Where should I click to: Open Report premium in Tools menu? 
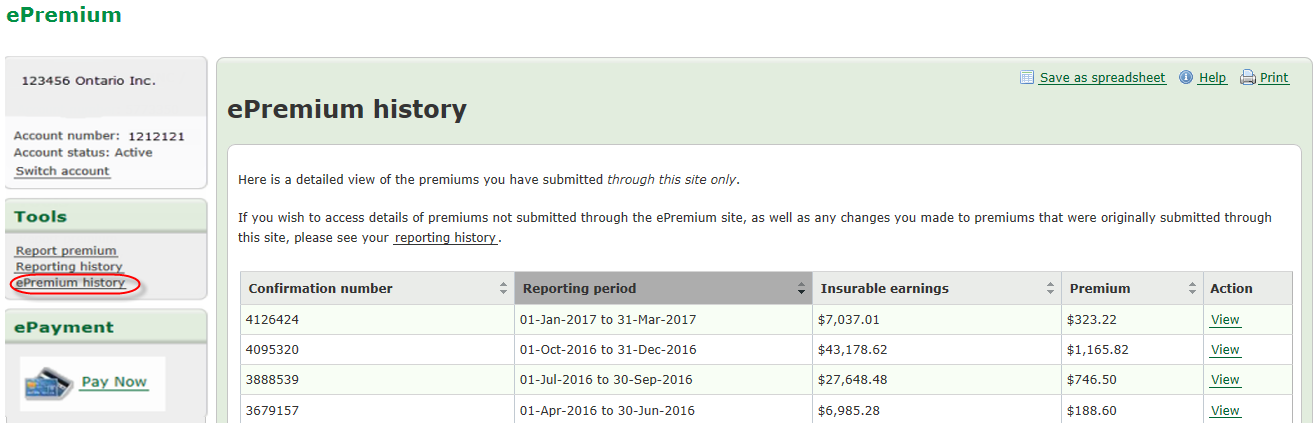[x=66, y=251]
